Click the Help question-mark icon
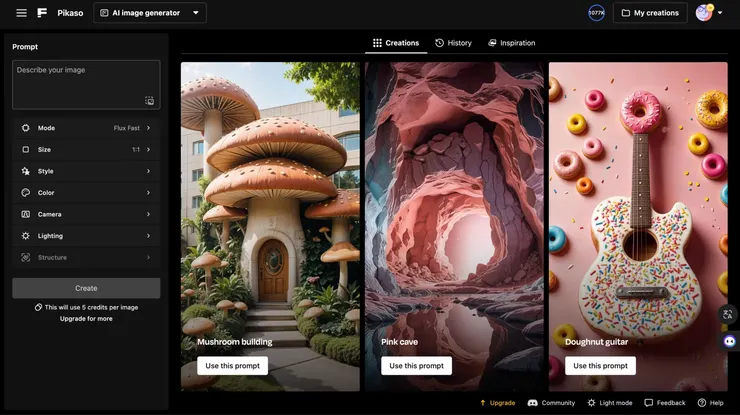 (702, 403)
